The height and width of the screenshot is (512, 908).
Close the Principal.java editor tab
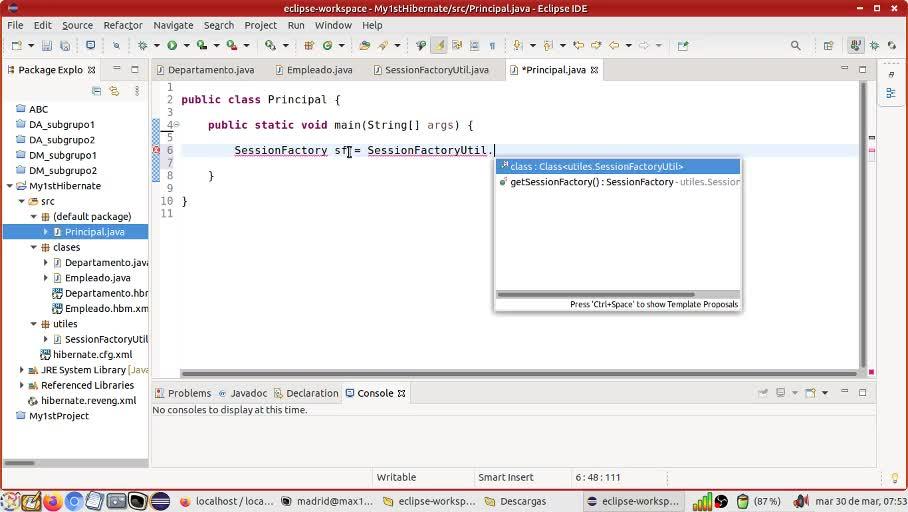[594, 70]
